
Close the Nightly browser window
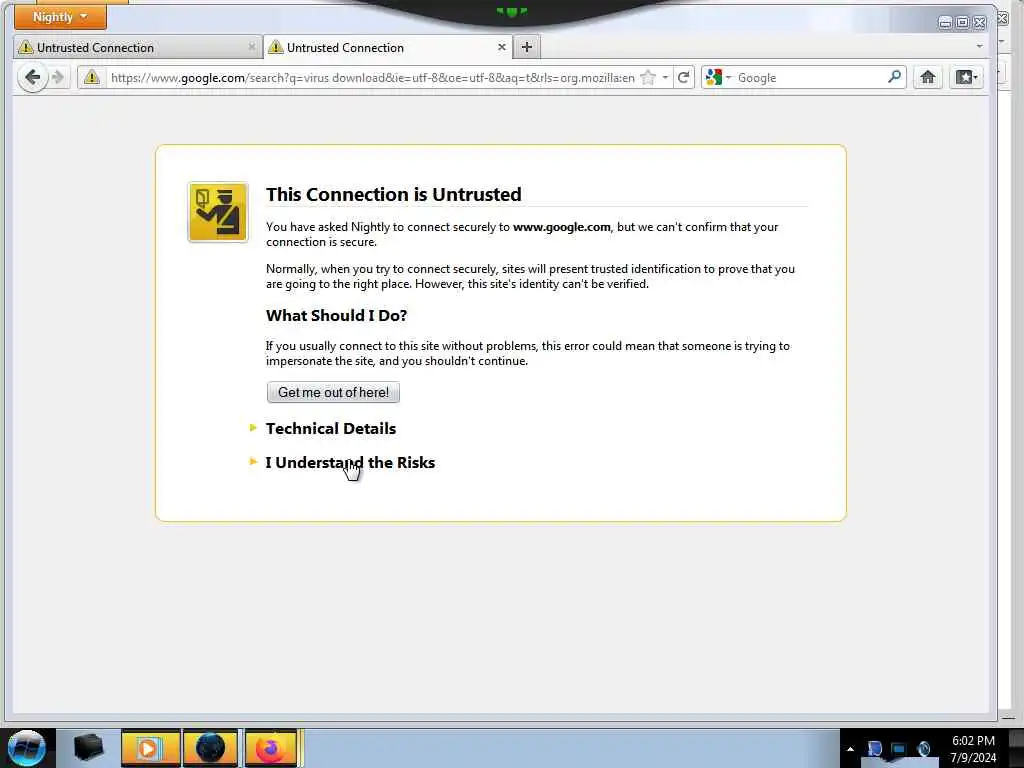pyautogui.click(x=980, y=23)
